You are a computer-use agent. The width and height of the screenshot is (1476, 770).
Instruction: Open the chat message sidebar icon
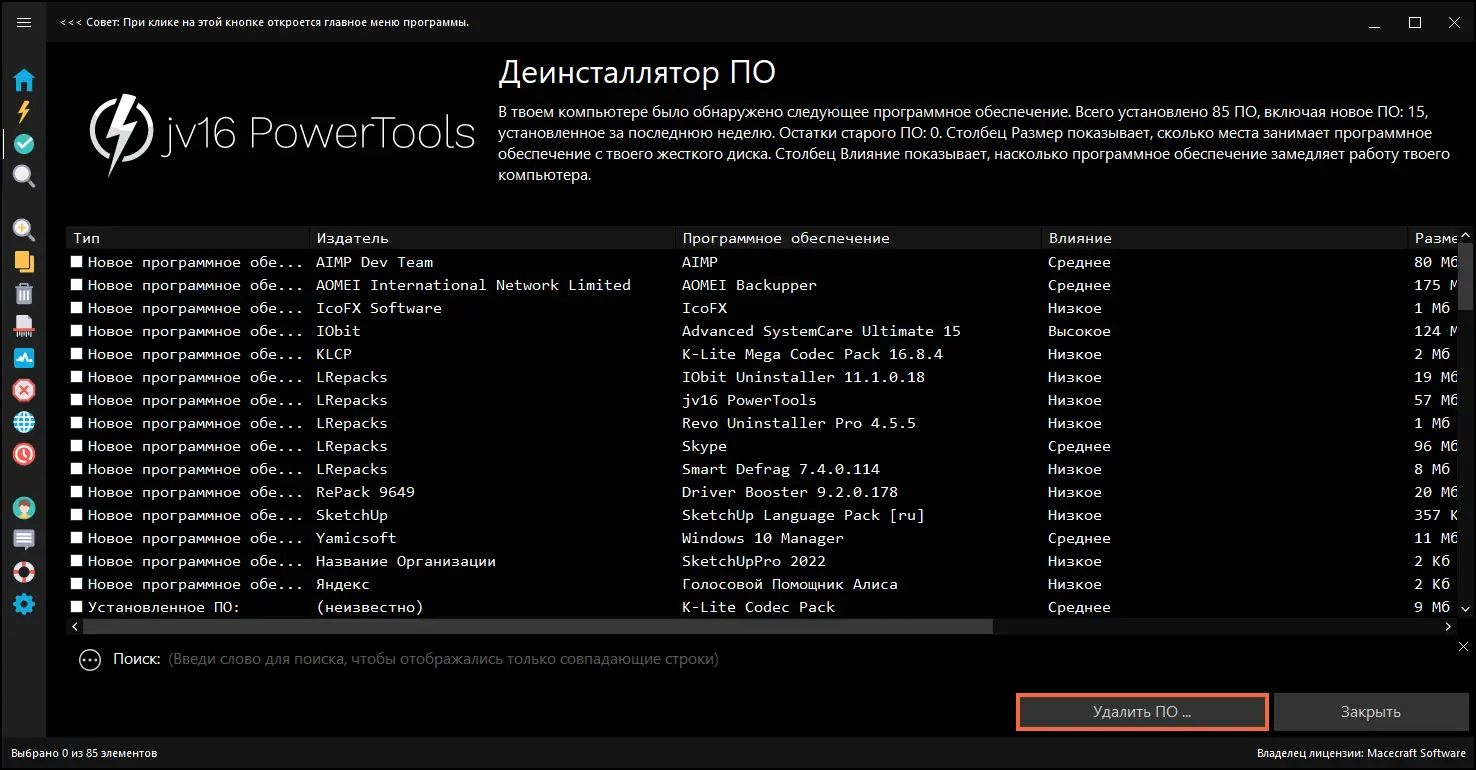coord(24,540)
